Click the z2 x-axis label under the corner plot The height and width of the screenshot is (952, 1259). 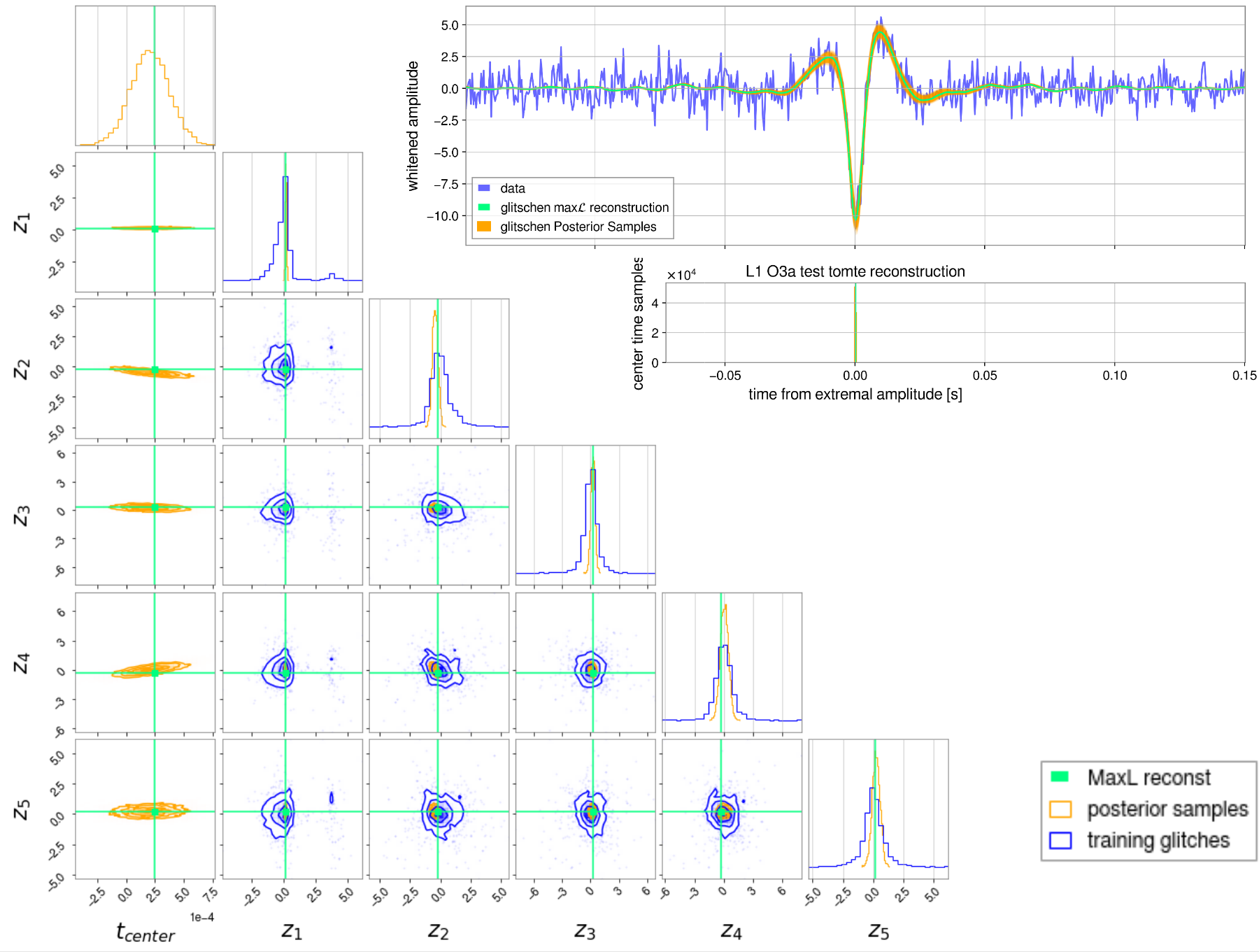coord(438,931)
